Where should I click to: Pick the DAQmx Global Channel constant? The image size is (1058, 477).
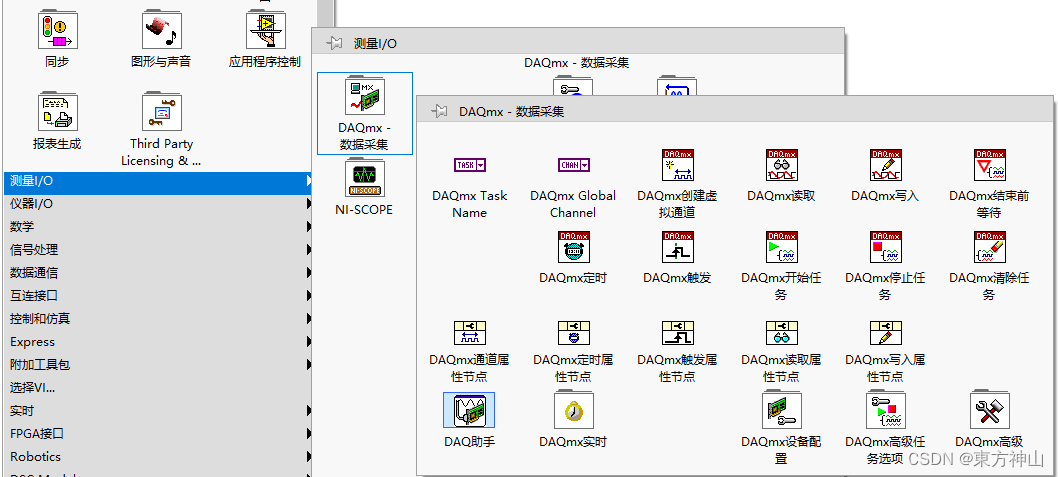pos(574,165)
